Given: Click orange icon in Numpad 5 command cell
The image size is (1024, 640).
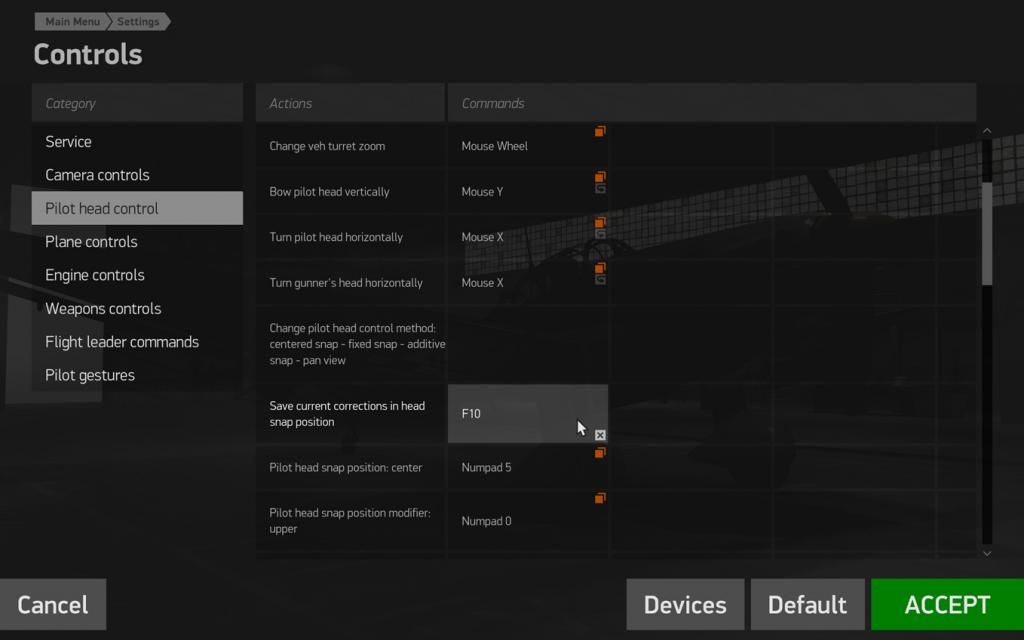Looking at the screenshot, I should tap(600, 453).
